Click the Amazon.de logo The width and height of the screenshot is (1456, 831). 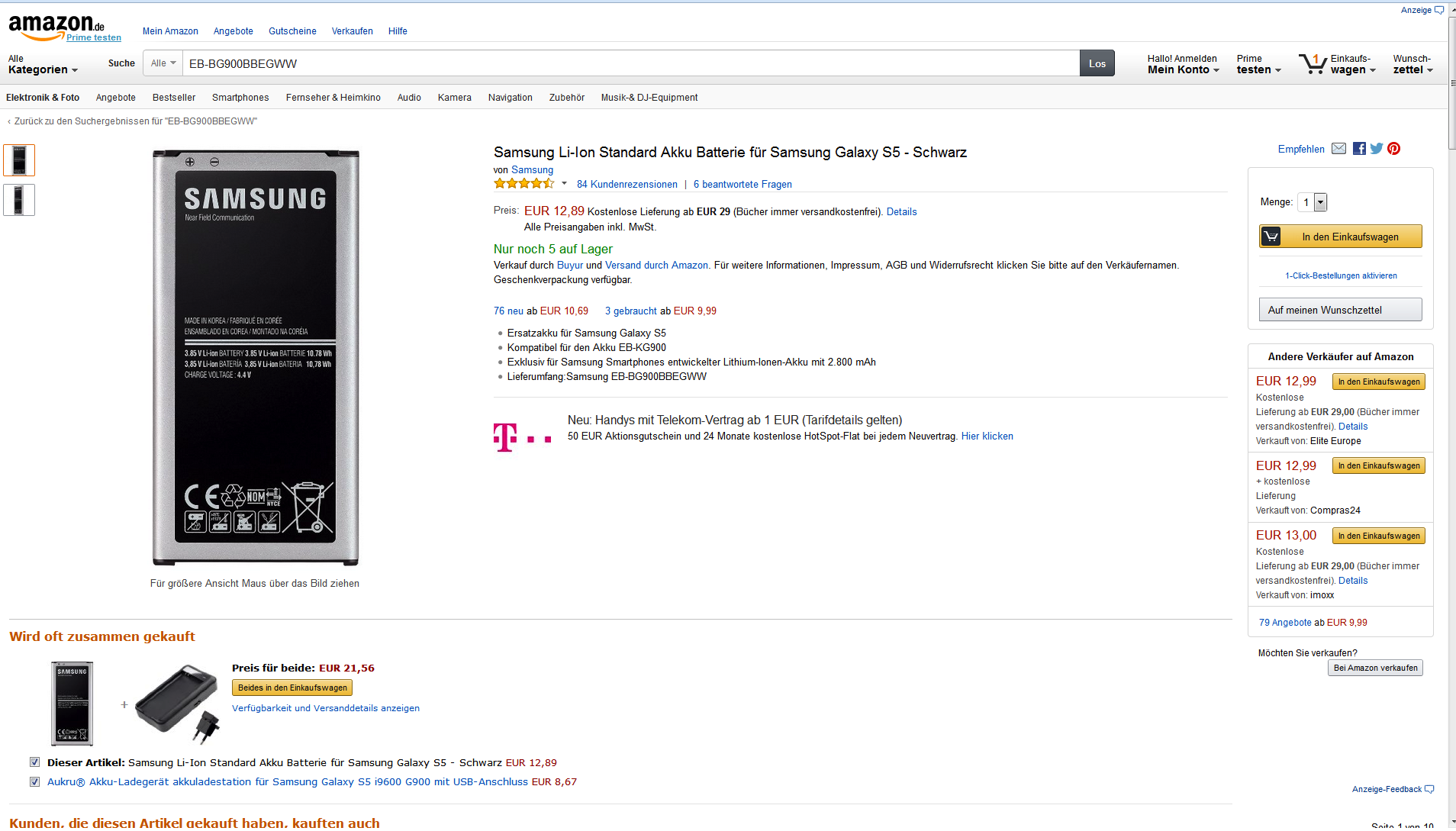[55, 27]
